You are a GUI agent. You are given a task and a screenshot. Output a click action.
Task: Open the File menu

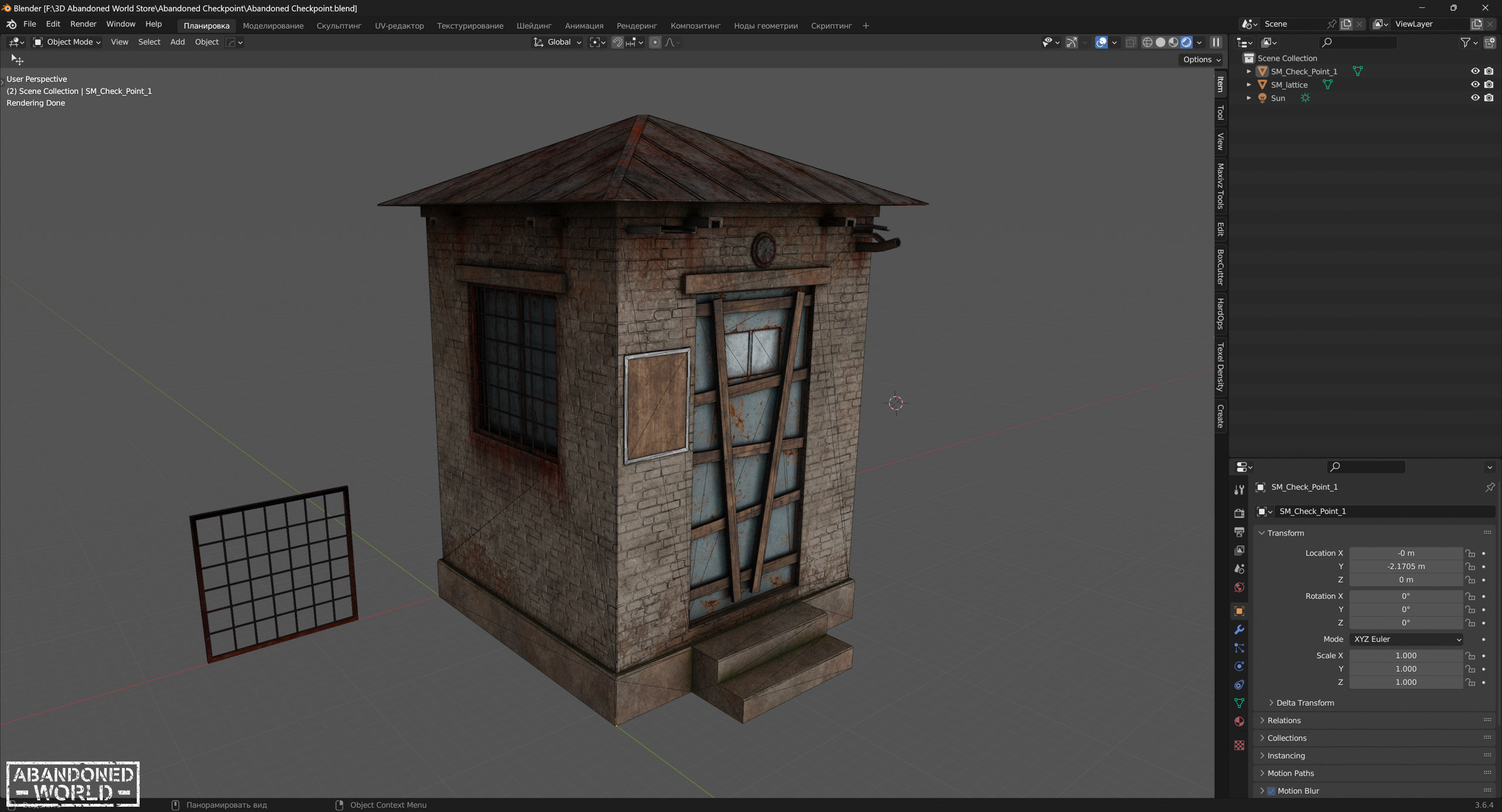[x=29, y=24]
